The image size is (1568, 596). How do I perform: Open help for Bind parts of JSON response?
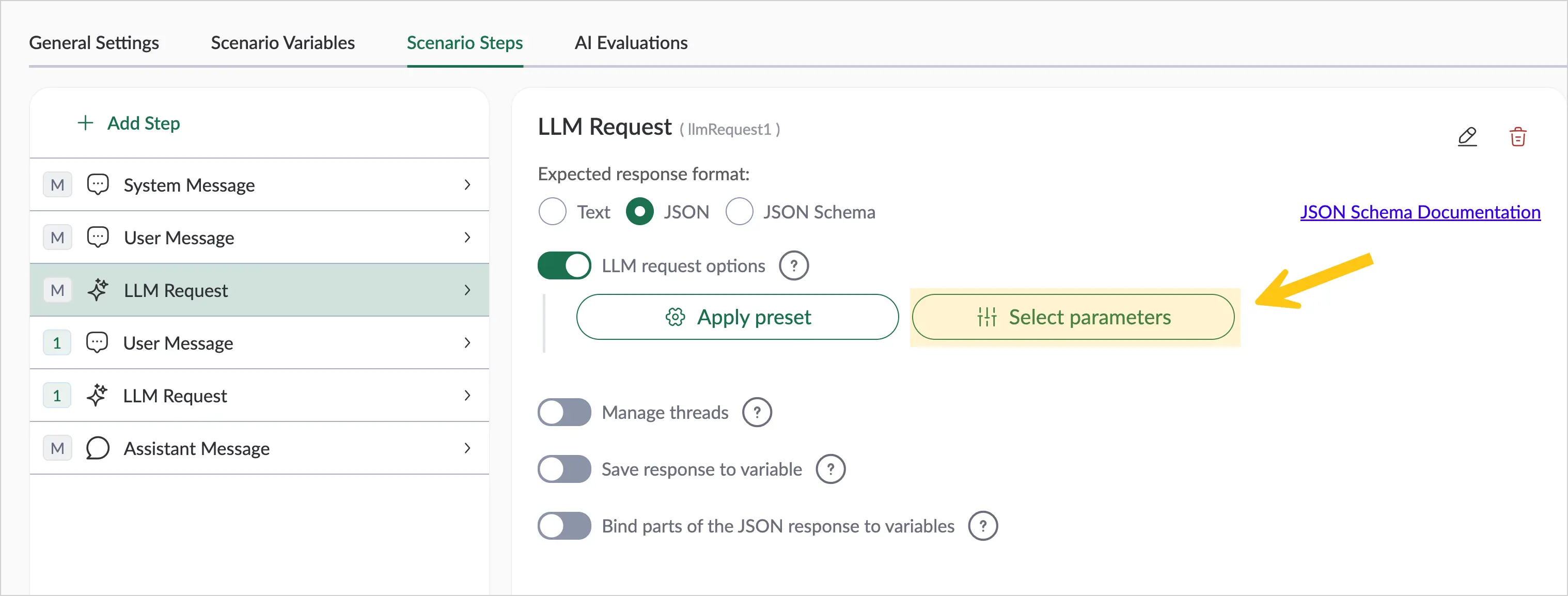(x=982, y=525)
